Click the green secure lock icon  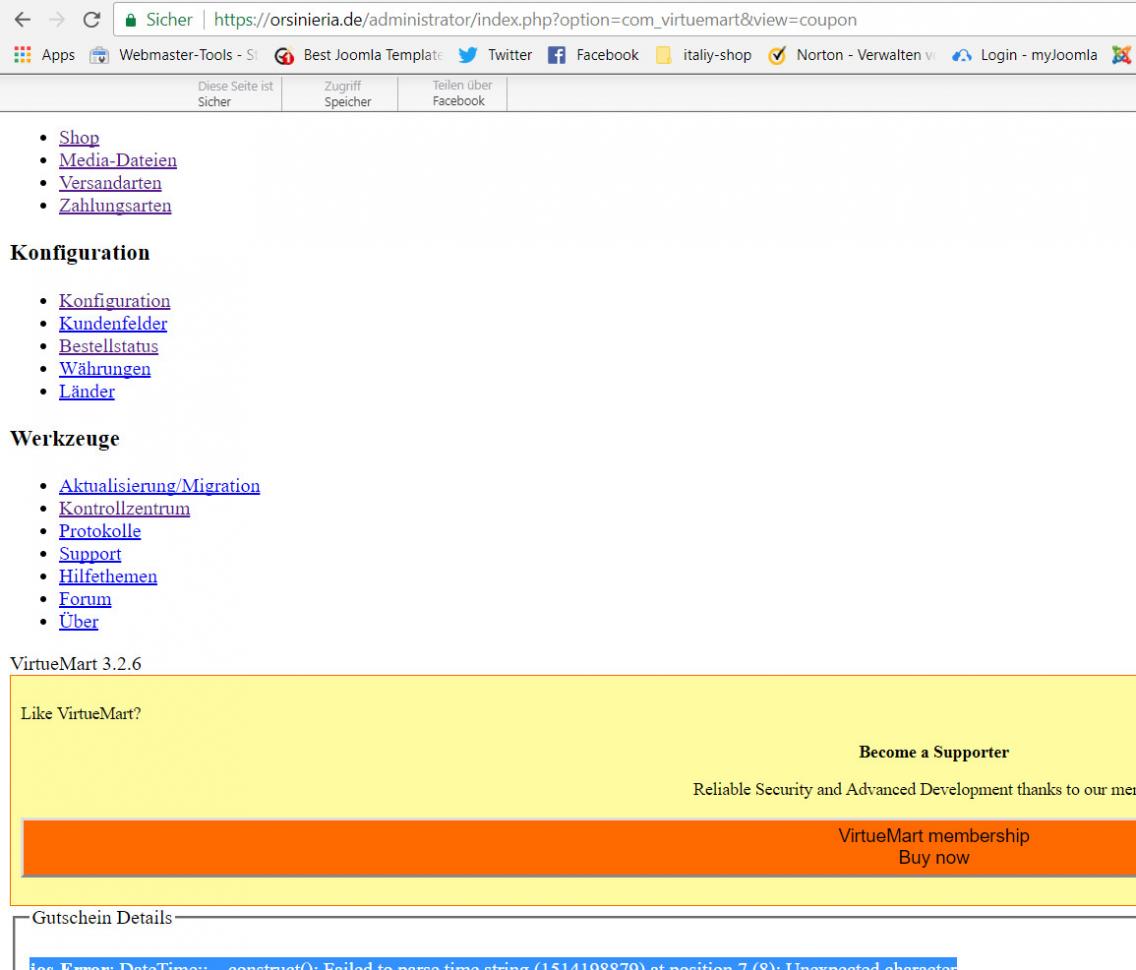pyautogui.click(x=130, y=21)
